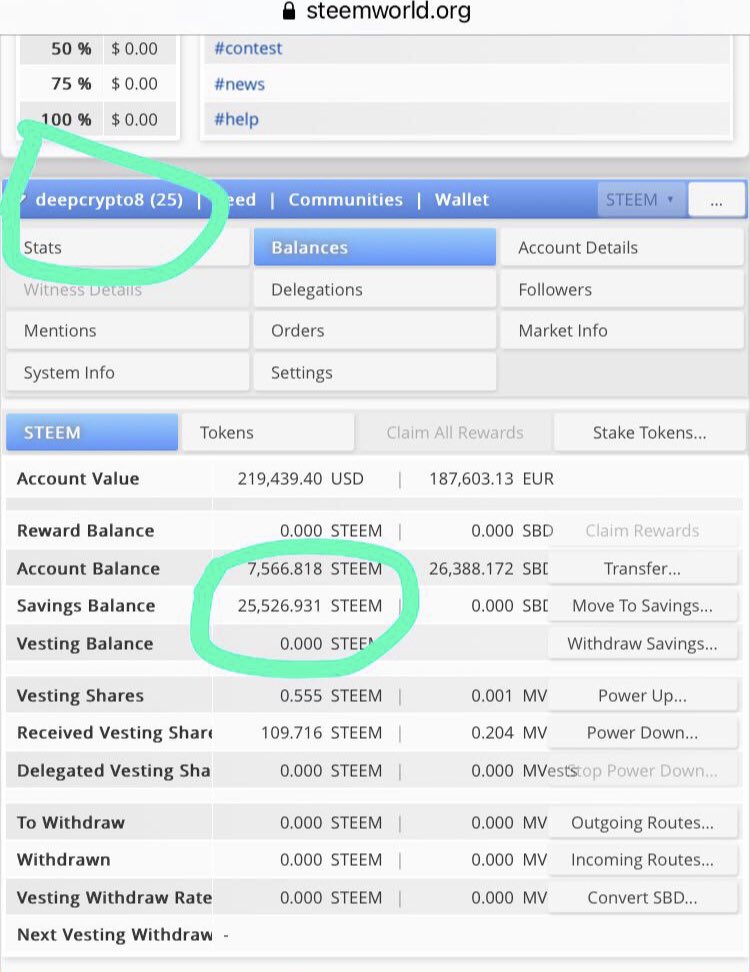Open Account Details section

click(622, 247)
